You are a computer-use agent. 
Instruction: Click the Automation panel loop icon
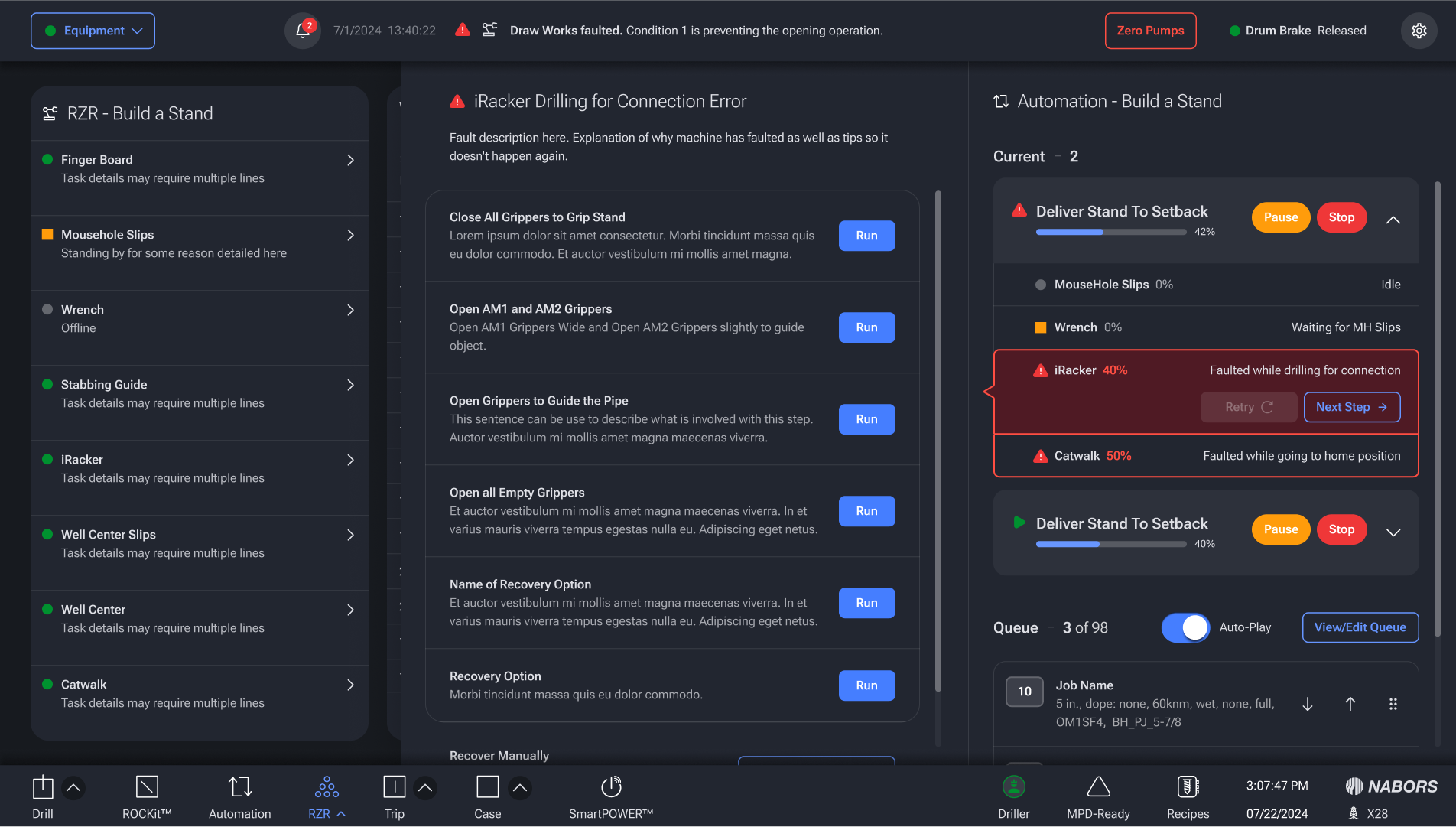pyautogui.click(x=1001, y=101)
